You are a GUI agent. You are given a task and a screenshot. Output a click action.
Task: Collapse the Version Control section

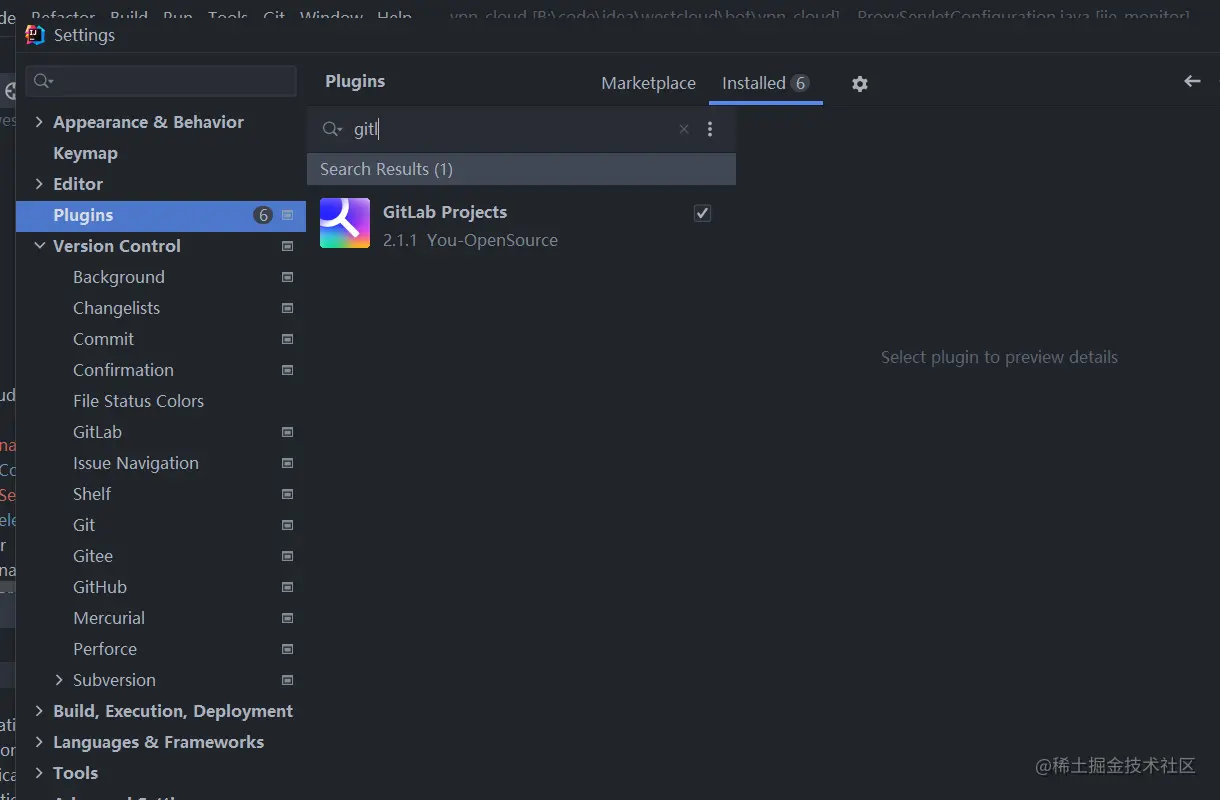39,245
